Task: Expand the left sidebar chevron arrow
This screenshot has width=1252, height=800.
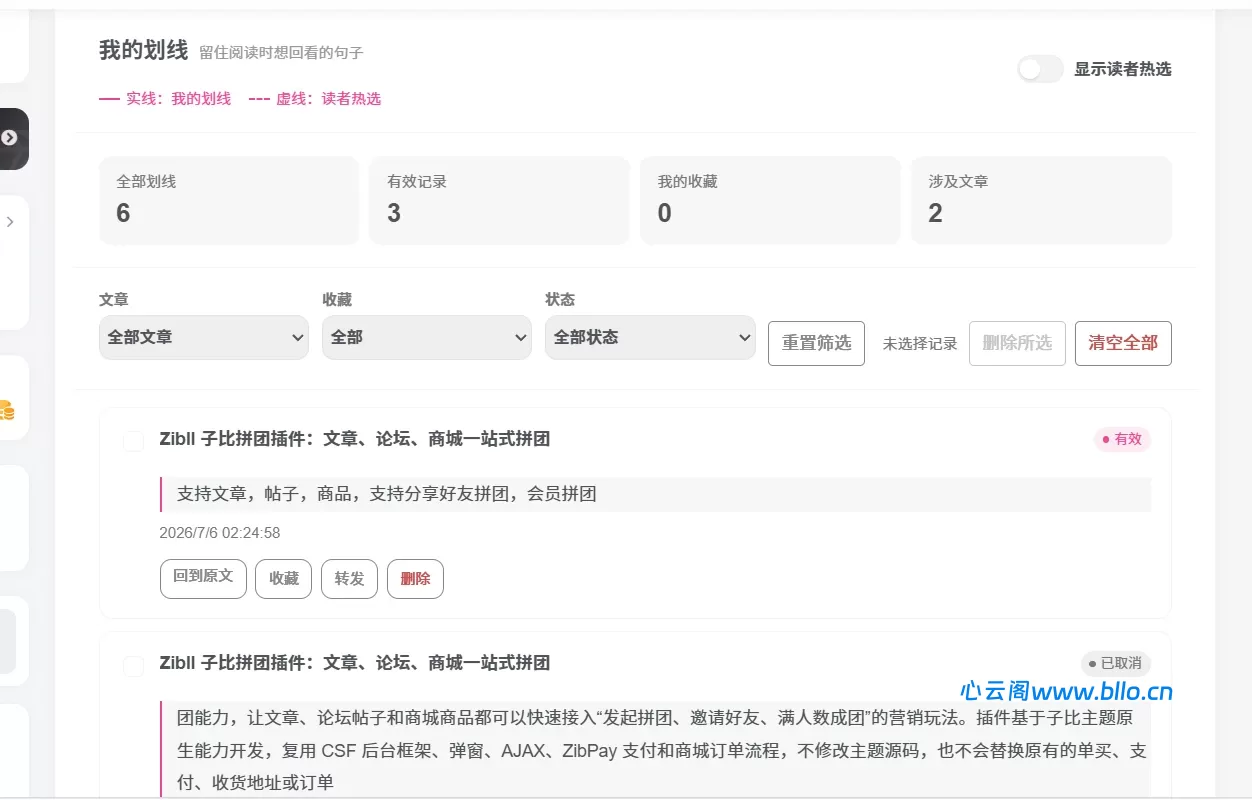Action: (x=10, y=222)
